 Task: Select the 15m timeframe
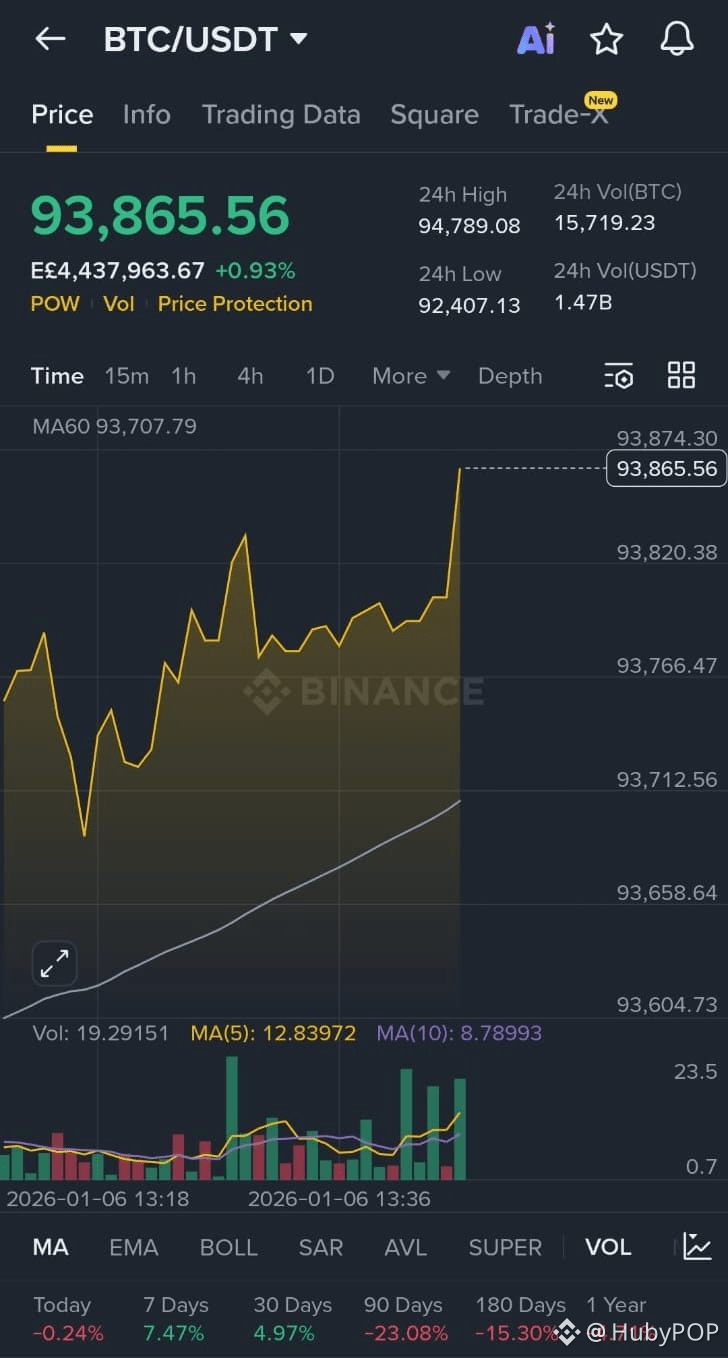pos(126,376)
